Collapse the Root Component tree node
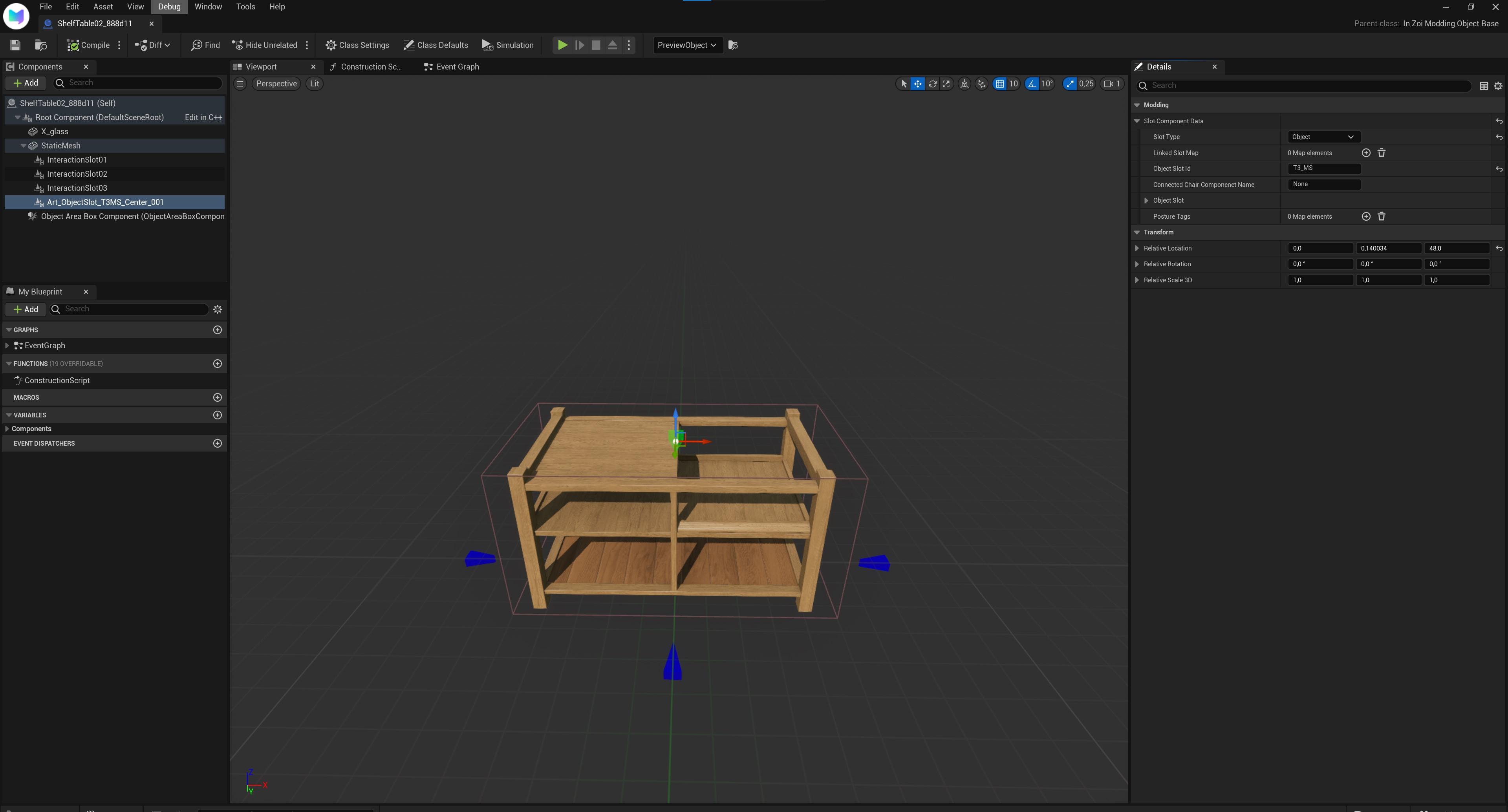This screenshot has width=1508, height=812. pyautogui.click(x=18, y=118)
